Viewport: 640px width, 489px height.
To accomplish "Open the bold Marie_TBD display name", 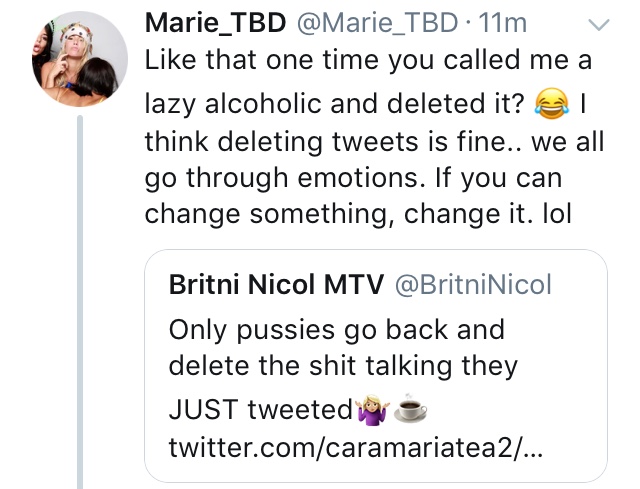I will [216, 23].
